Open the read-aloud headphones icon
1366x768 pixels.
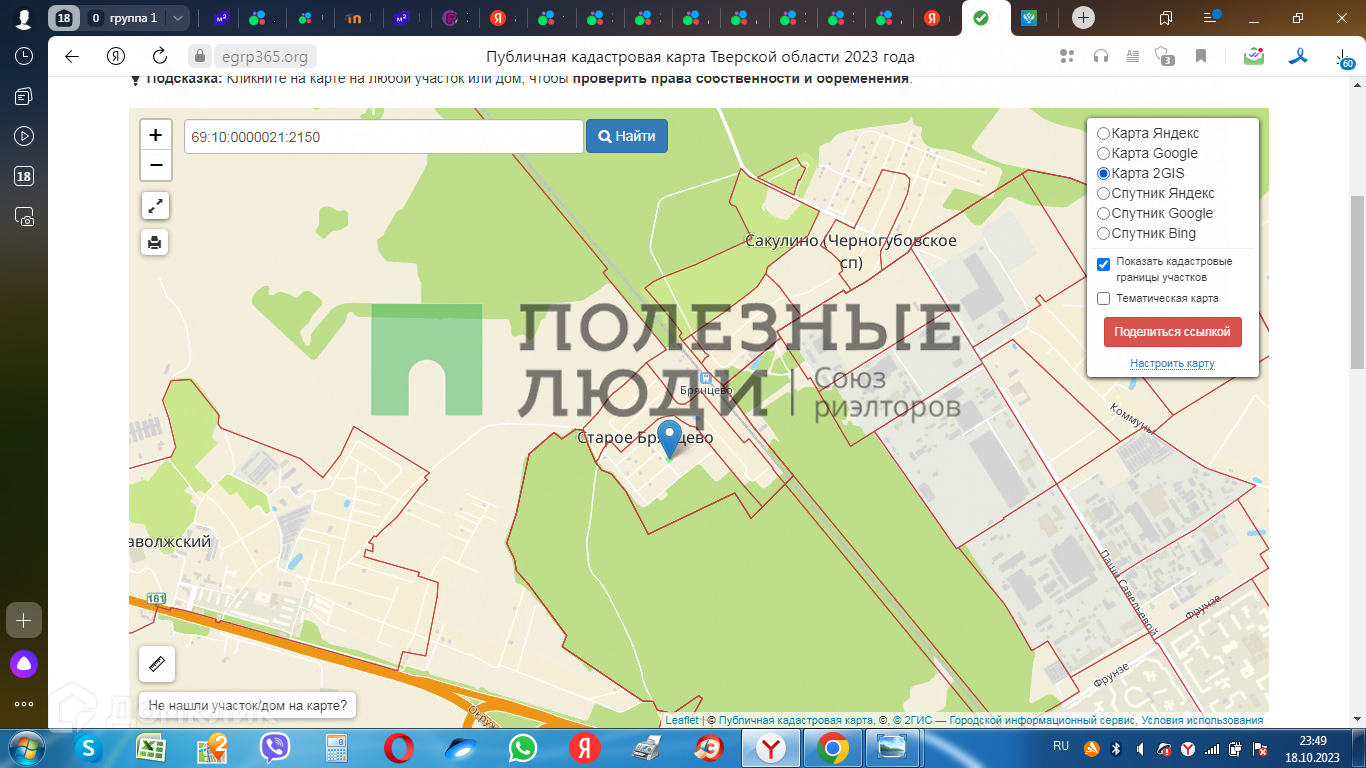click(x=1101, y=56)
